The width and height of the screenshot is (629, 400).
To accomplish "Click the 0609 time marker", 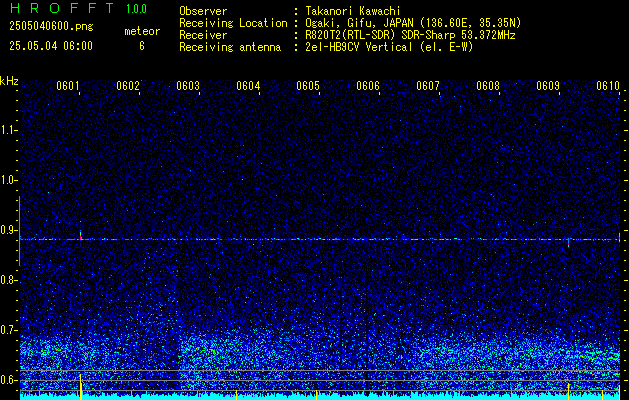I will 548,86.
